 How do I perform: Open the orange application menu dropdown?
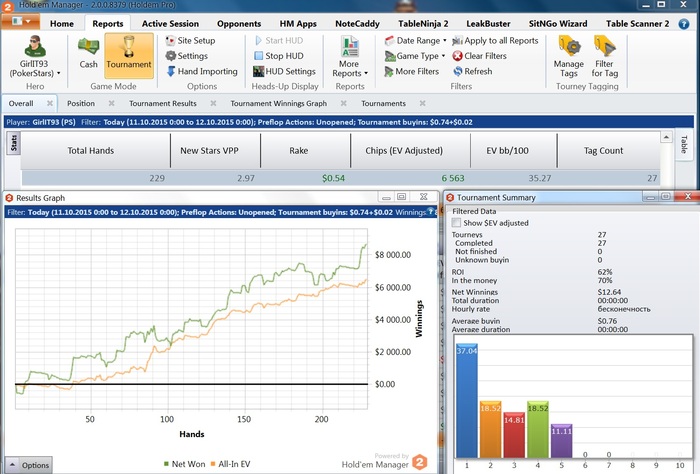(x=21, y=21)
